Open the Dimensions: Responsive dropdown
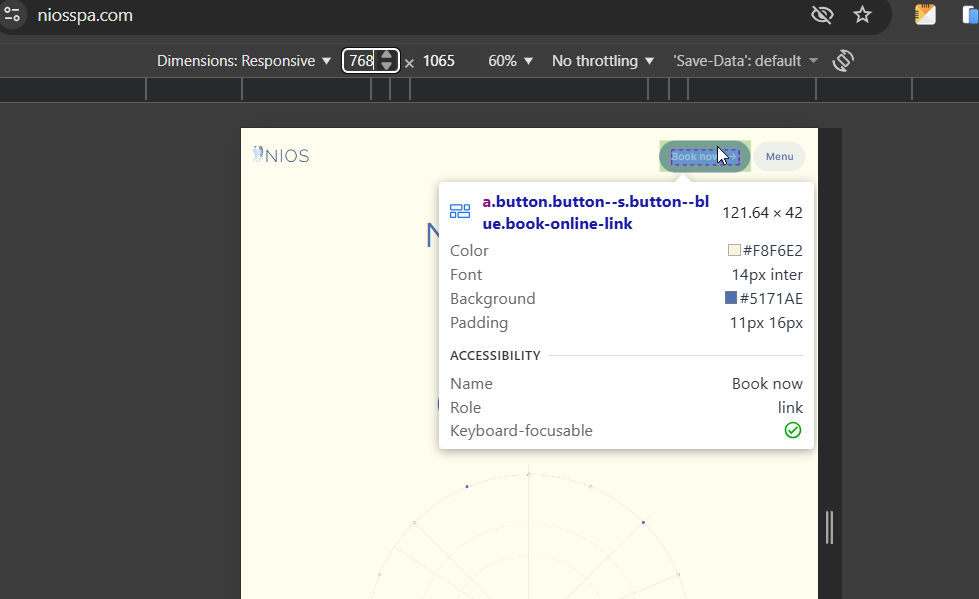This screenshot has height=599, width=979. 244,61
